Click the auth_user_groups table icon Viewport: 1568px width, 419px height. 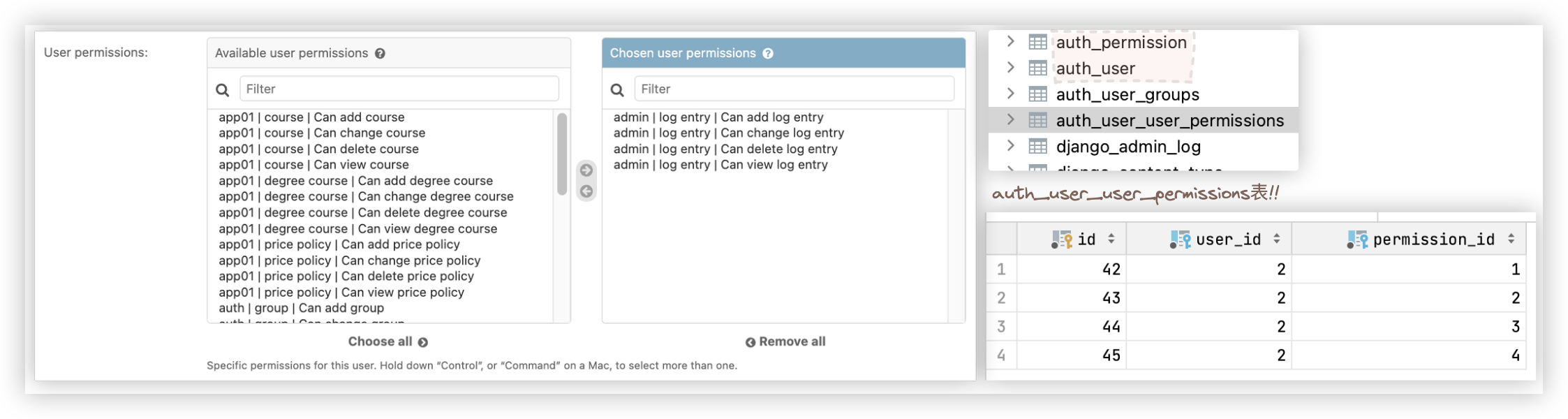click(x=1037, y=94)
